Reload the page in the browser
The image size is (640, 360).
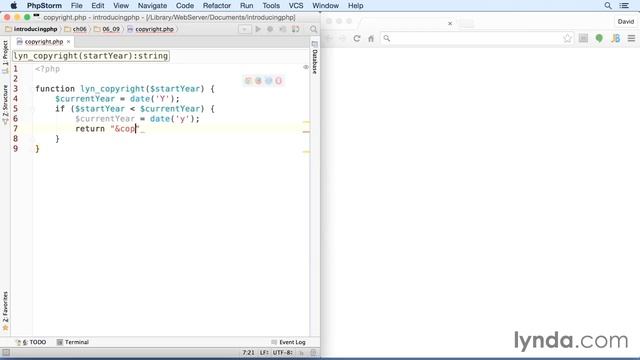click(357, 38)
